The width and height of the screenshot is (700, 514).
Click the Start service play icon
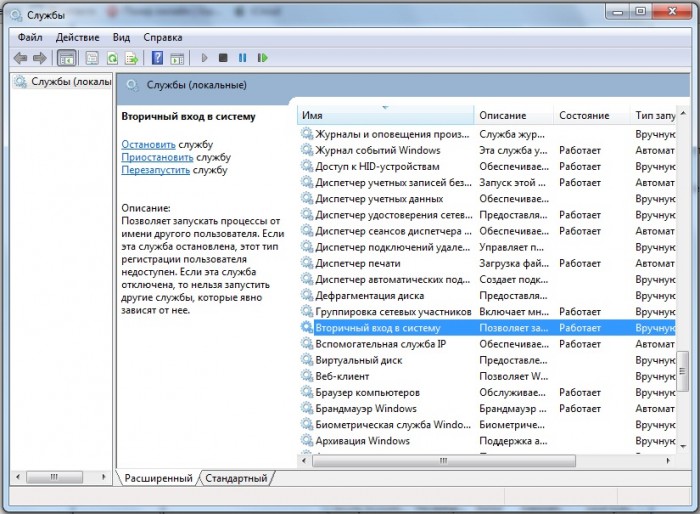coord(204,58)
